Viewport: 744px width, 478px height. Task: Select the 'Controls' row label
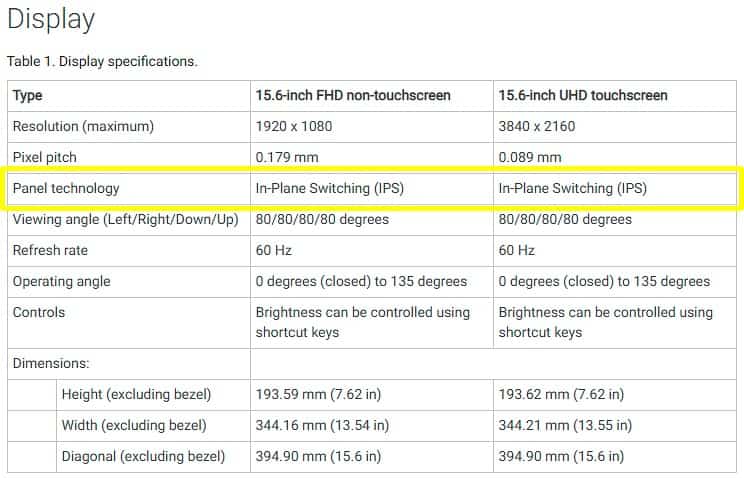(39, 312)
